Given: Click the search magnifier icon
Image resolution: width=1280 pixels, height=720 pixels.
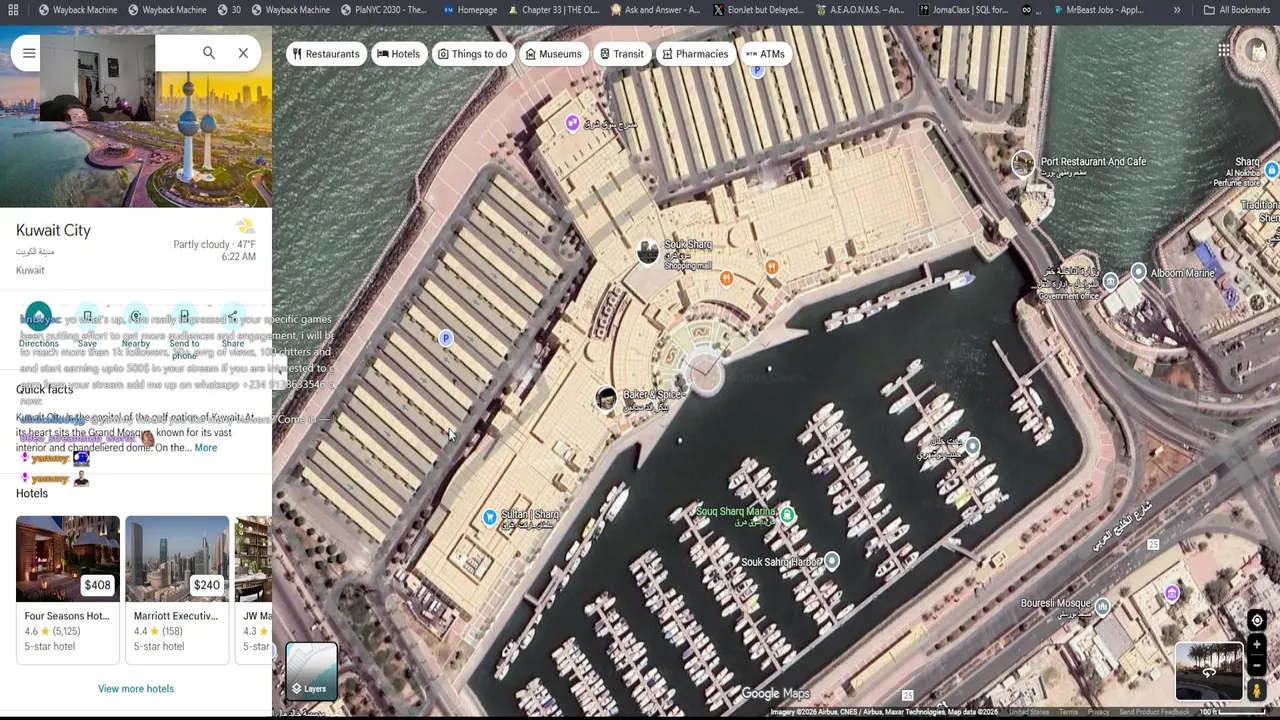Looking at the screenshot, I should tap(209, 53).
